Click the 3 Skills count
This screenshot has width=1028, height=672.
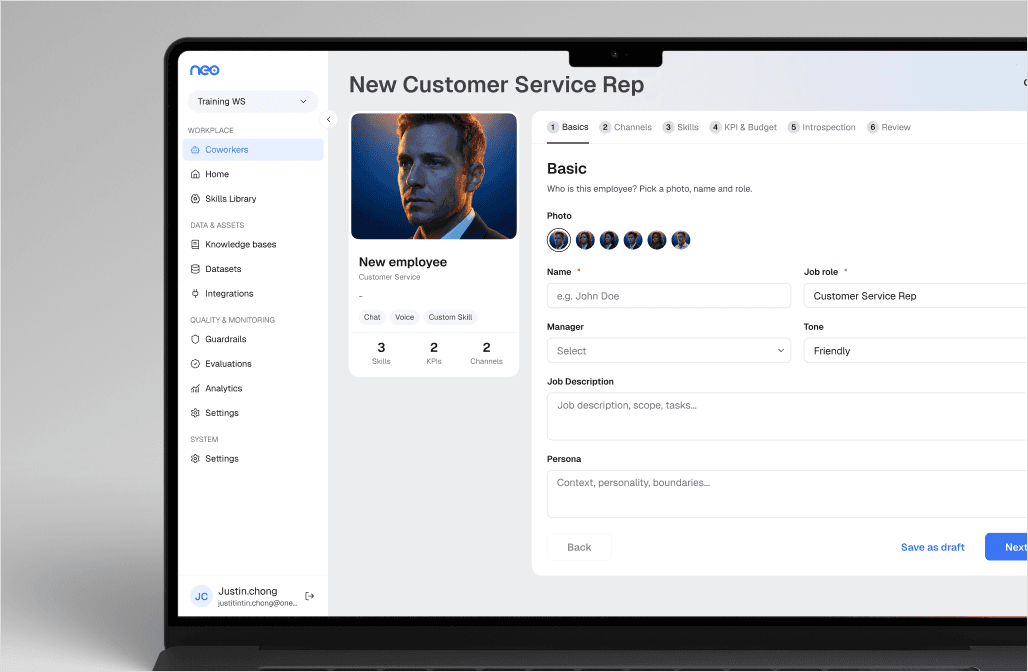tap(381, 353)
